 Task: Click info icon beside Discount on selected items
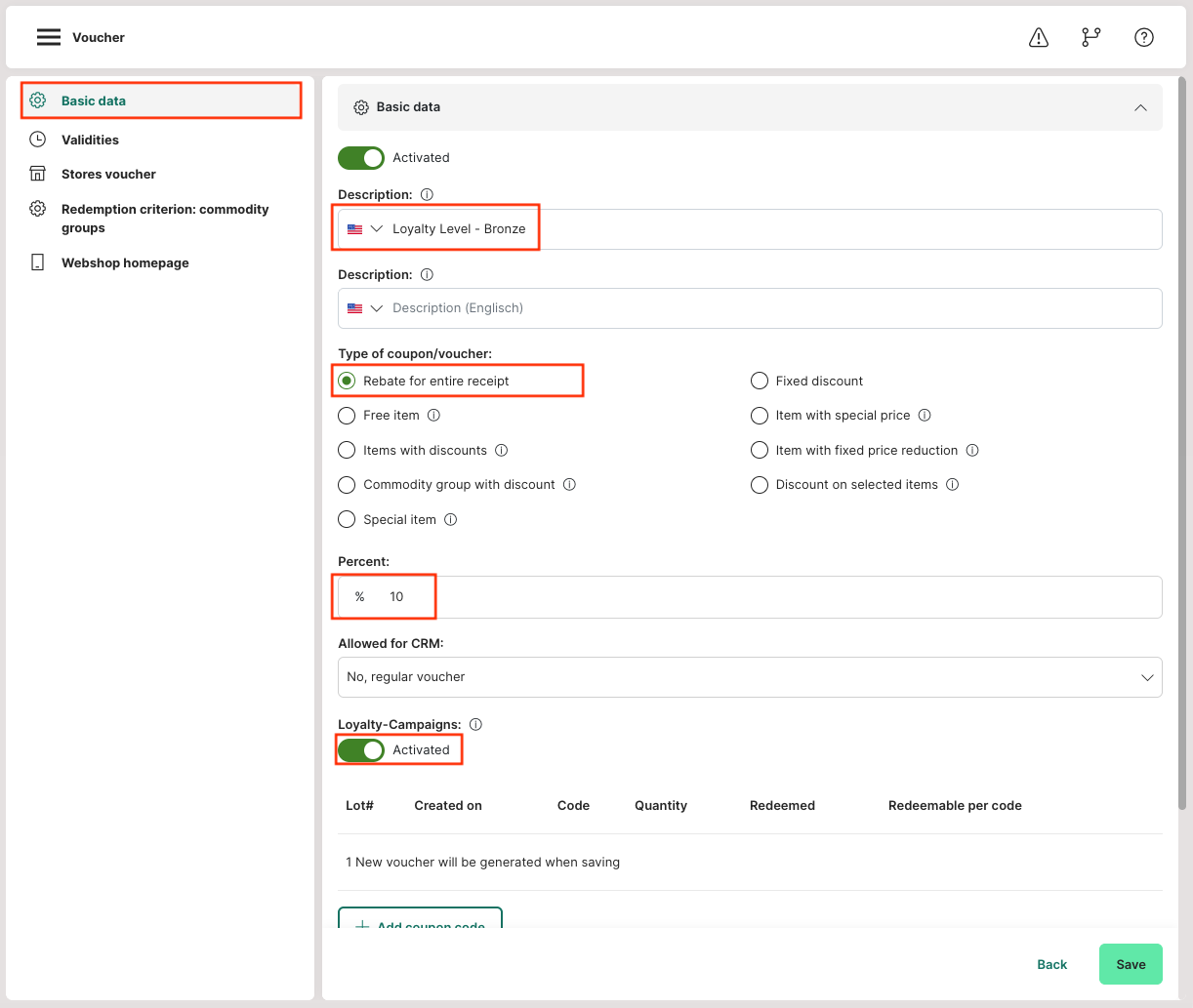952,485
